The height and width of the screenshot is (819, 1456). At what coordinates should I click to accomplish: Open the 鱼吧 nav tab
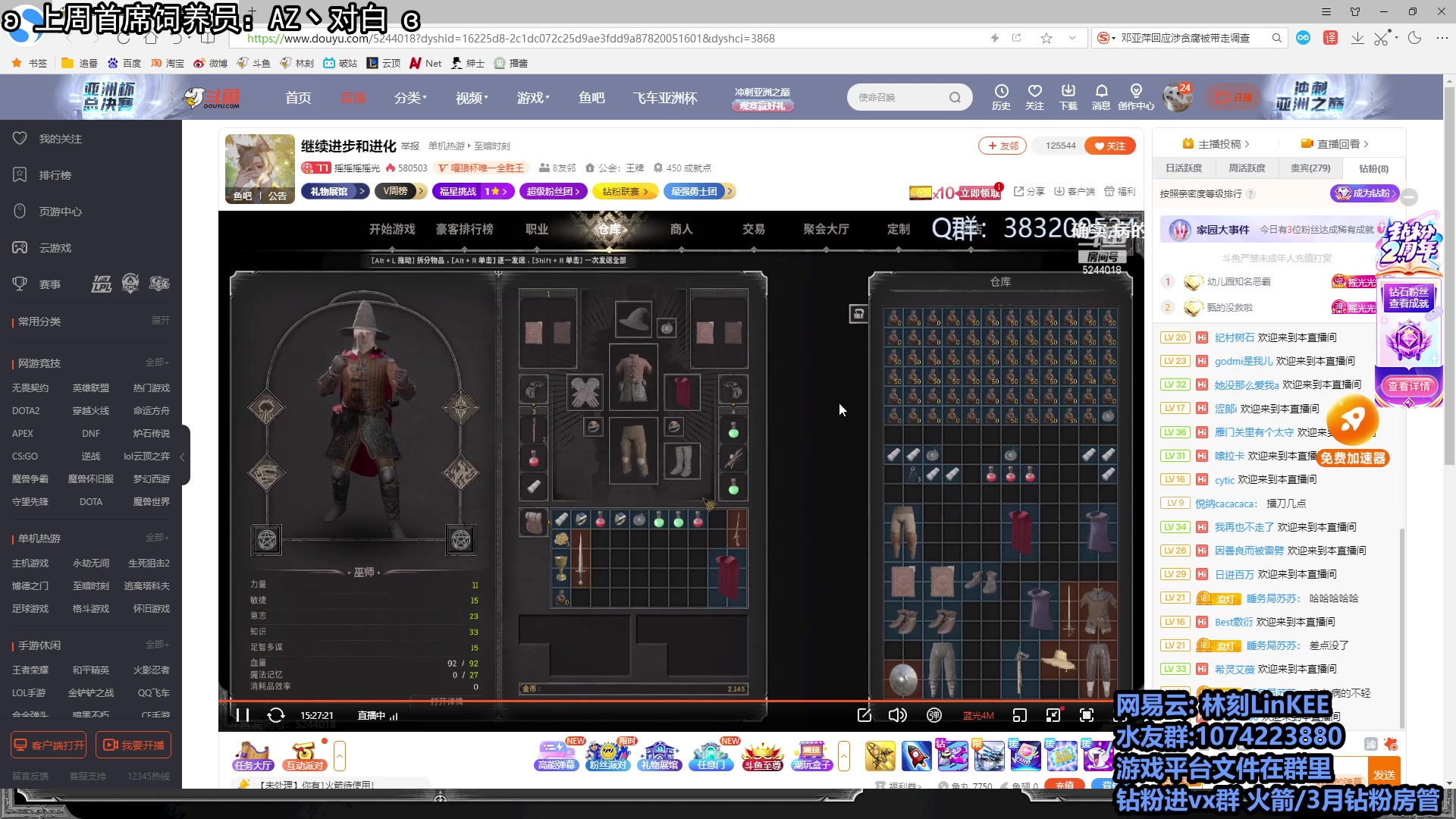coord(591,98)
